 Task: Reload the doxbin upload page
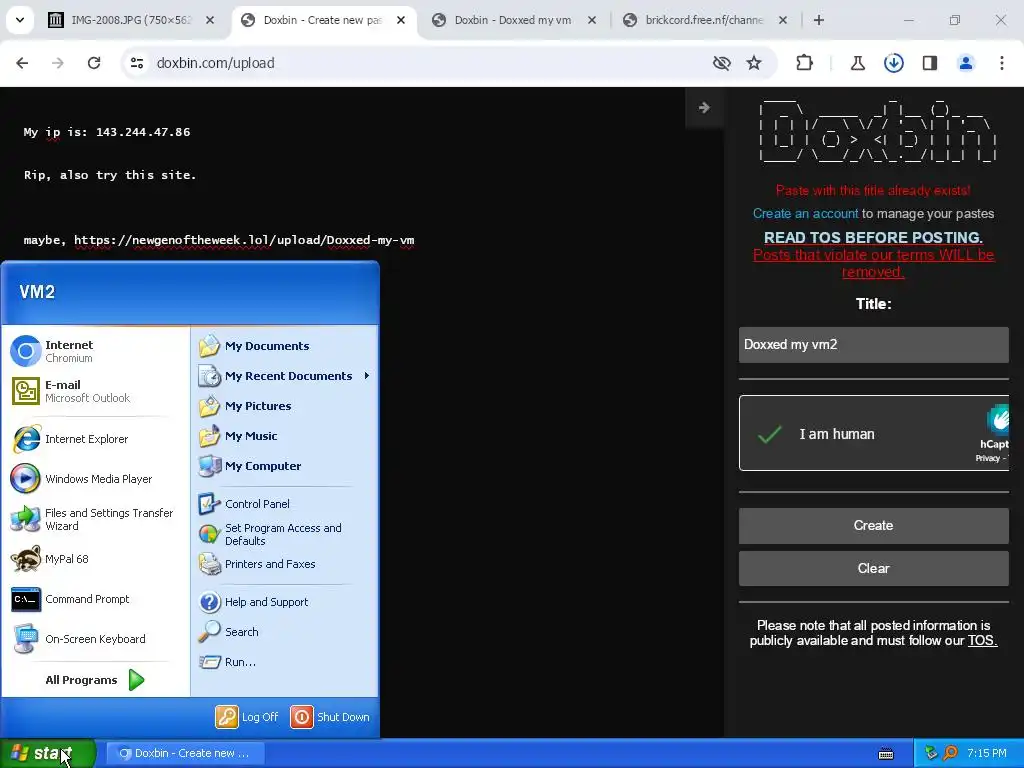point(94,63)
